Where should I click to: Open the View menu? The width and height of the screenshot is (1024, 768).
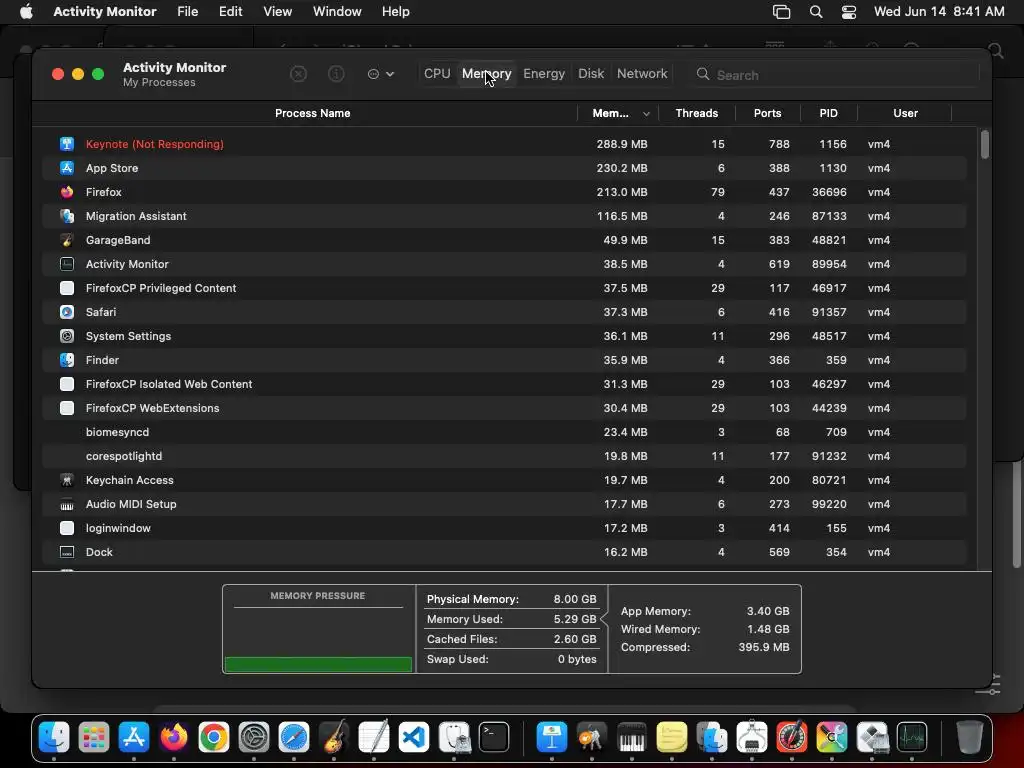pos(278,12)
